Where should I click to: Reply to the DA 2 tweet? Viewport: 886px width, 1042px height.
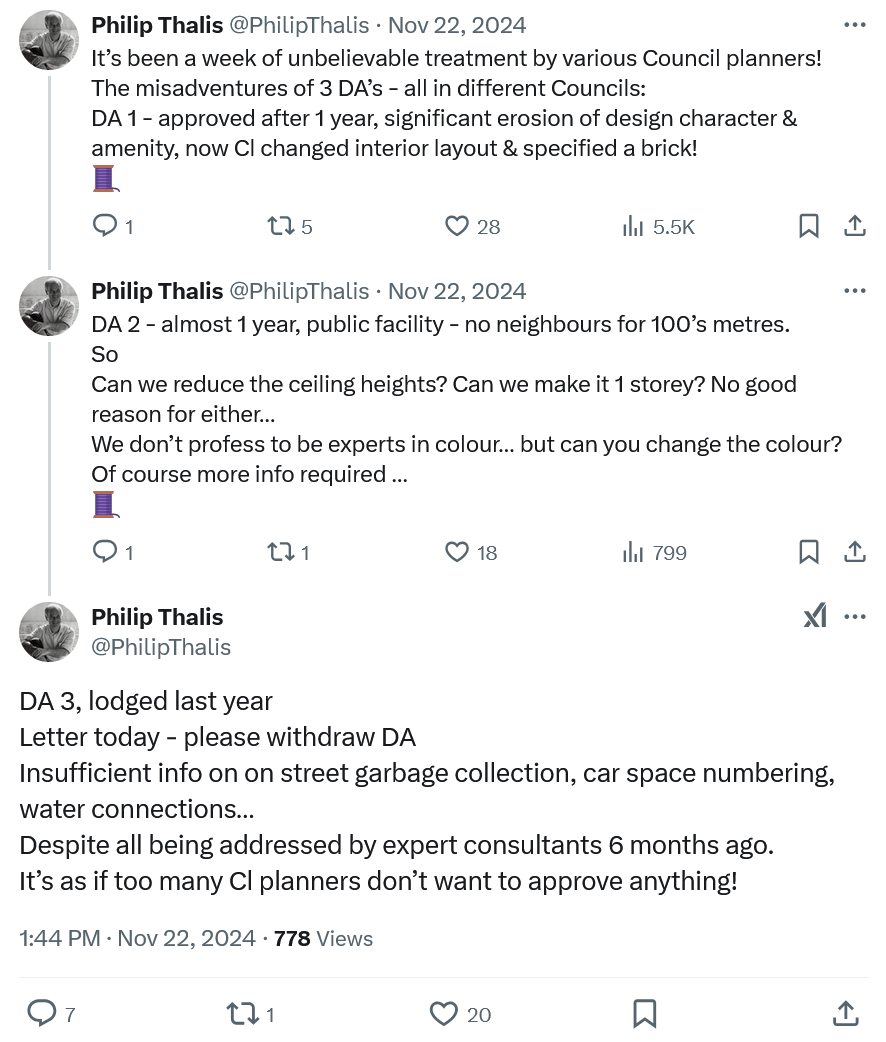coord(106,552)
